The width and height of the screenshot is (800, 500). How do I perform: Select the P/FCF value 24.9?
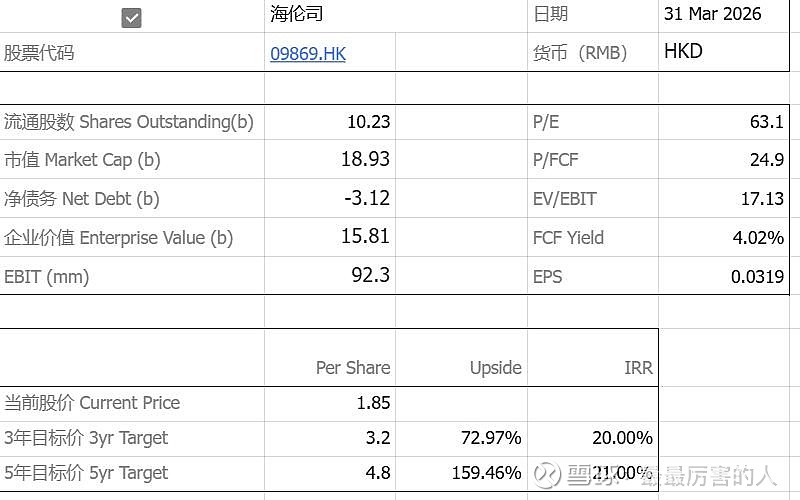(766, 160)
